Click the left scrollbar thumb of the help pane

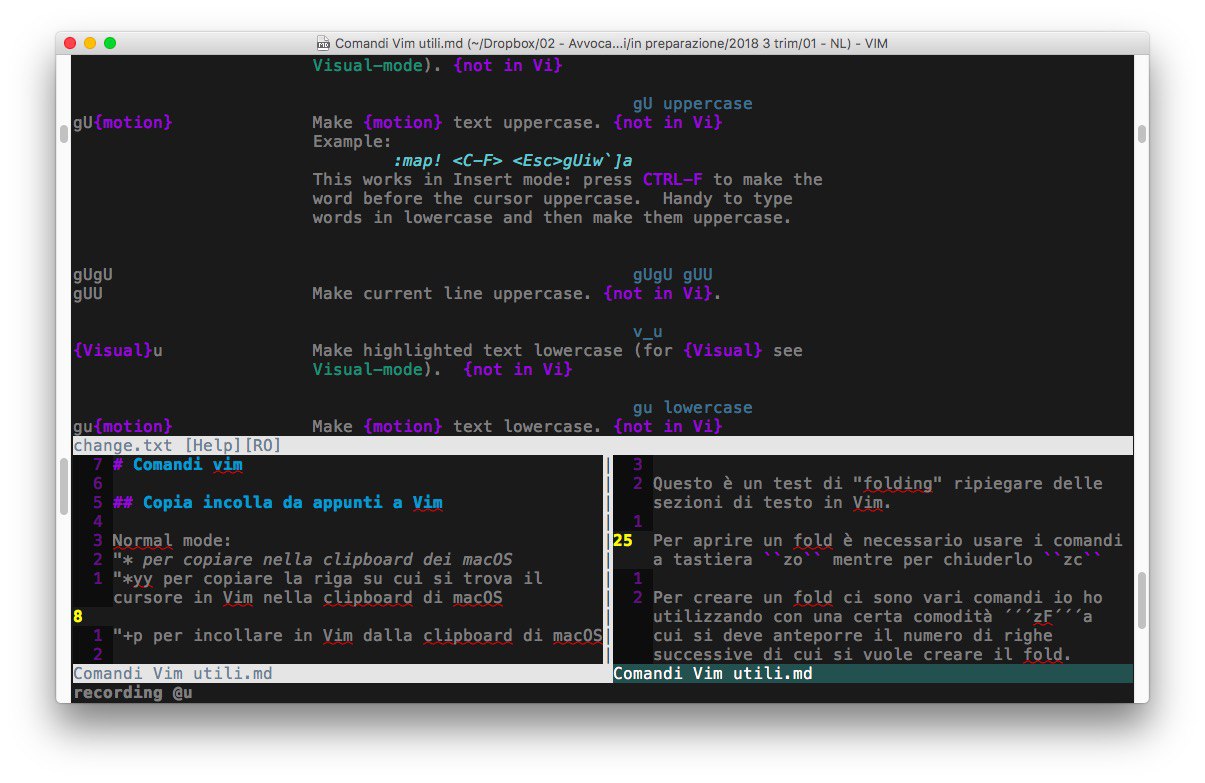point(64,134)
